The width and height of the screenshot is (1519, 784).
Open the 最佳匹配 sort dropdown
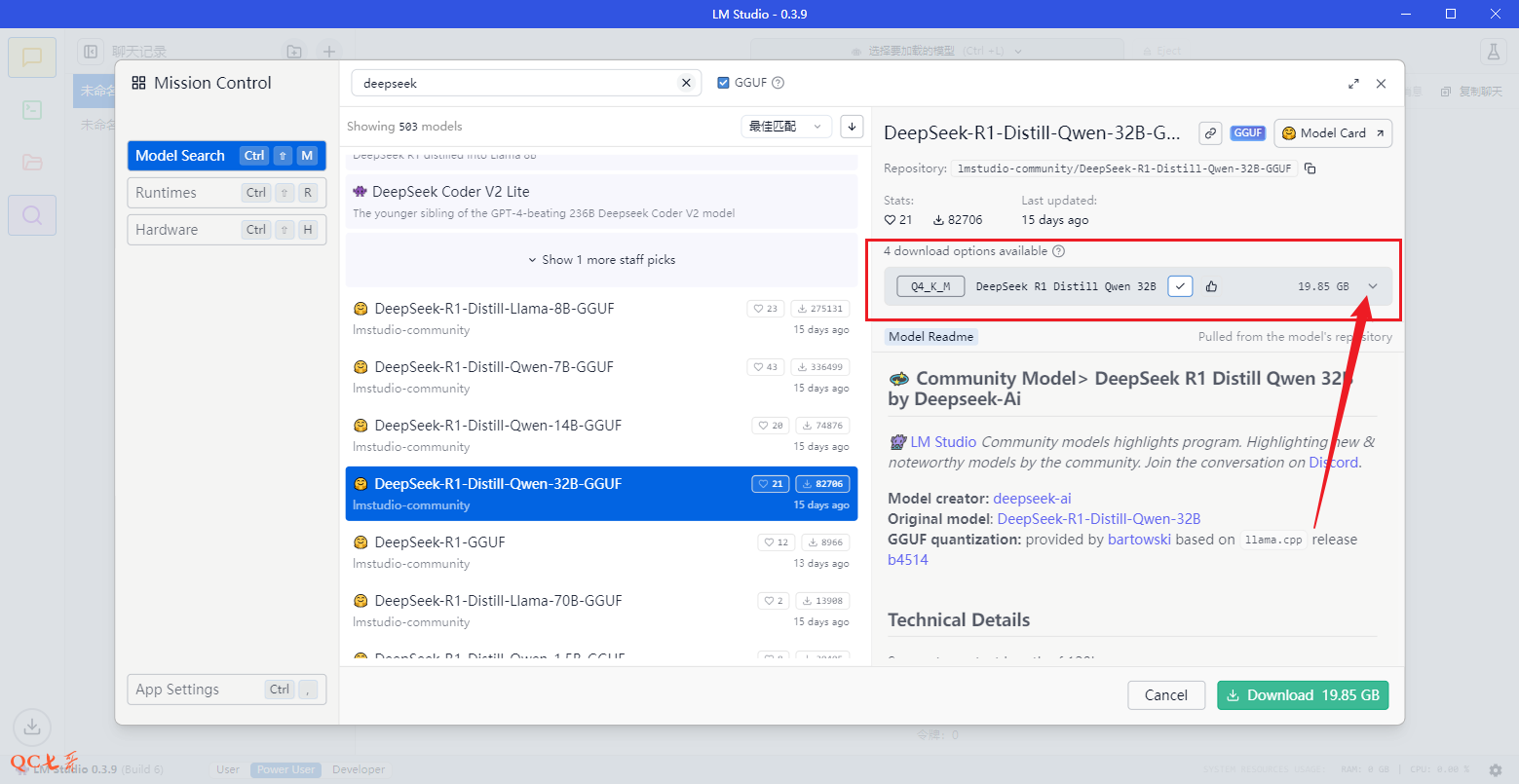[785, 126]
